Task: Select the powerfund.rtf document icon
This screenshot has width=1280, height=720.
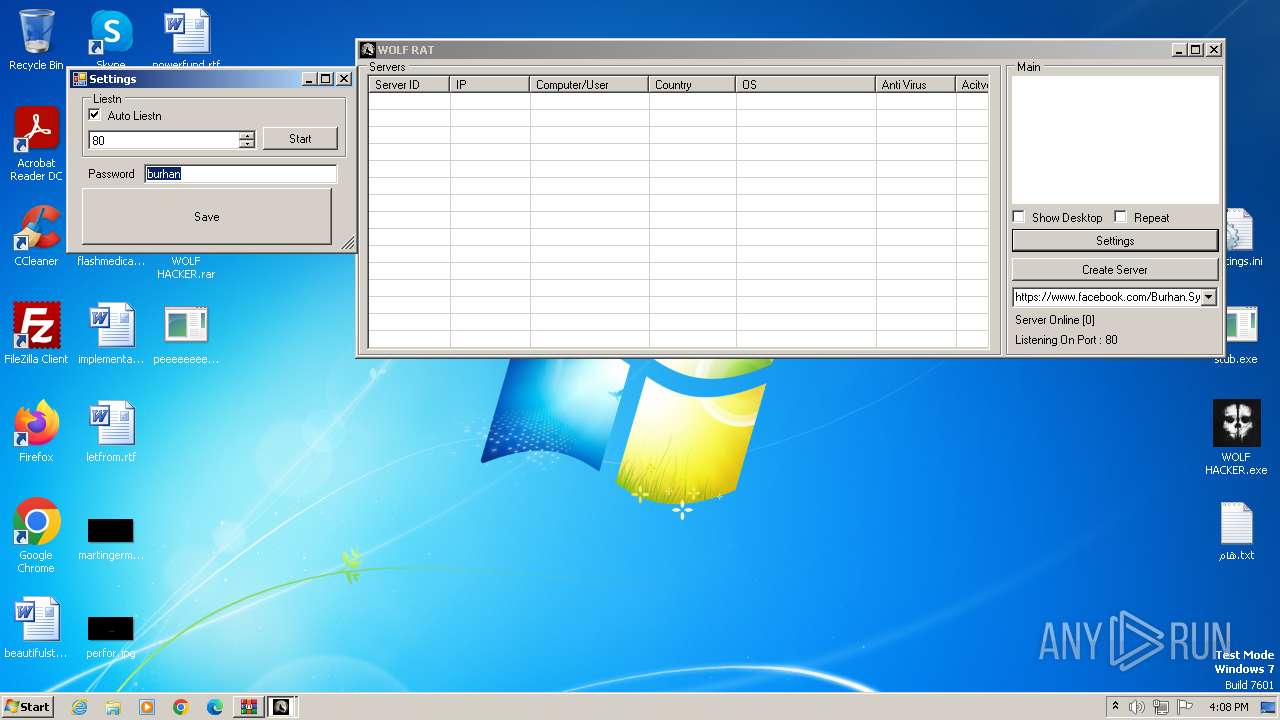Action: pos(186,38)
